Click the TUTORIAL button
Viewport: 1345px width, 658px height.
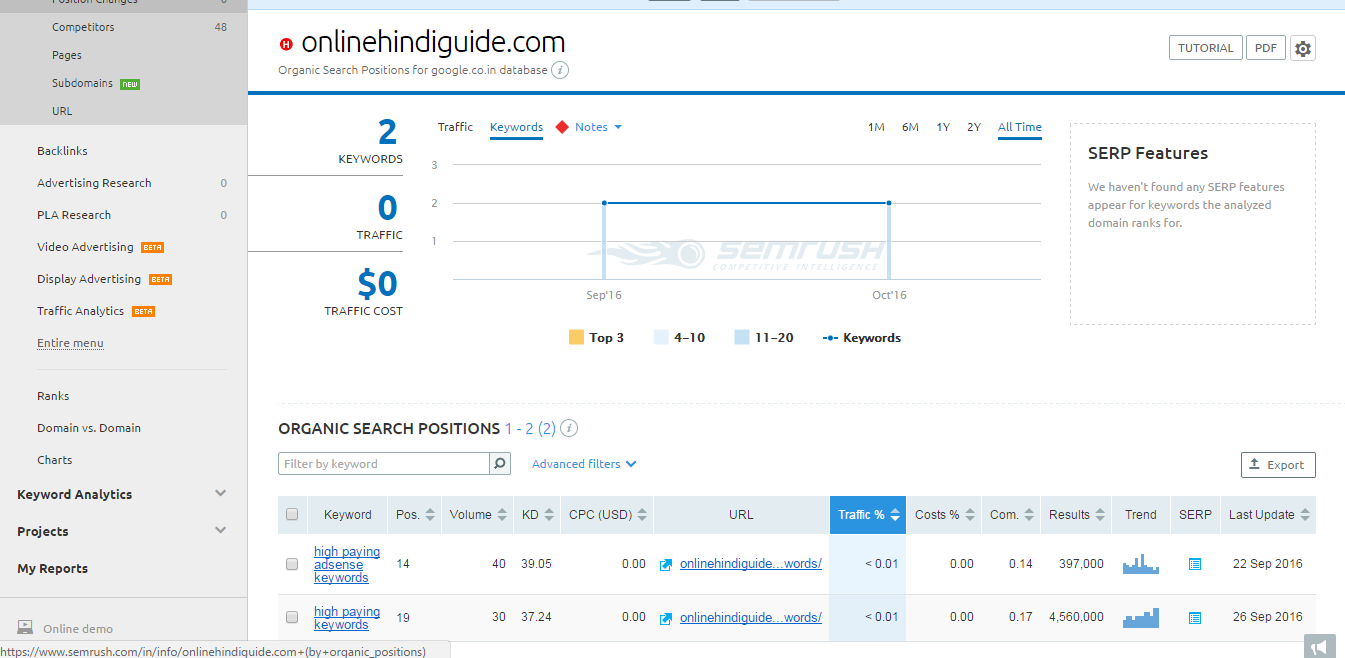coord(1206,48)
